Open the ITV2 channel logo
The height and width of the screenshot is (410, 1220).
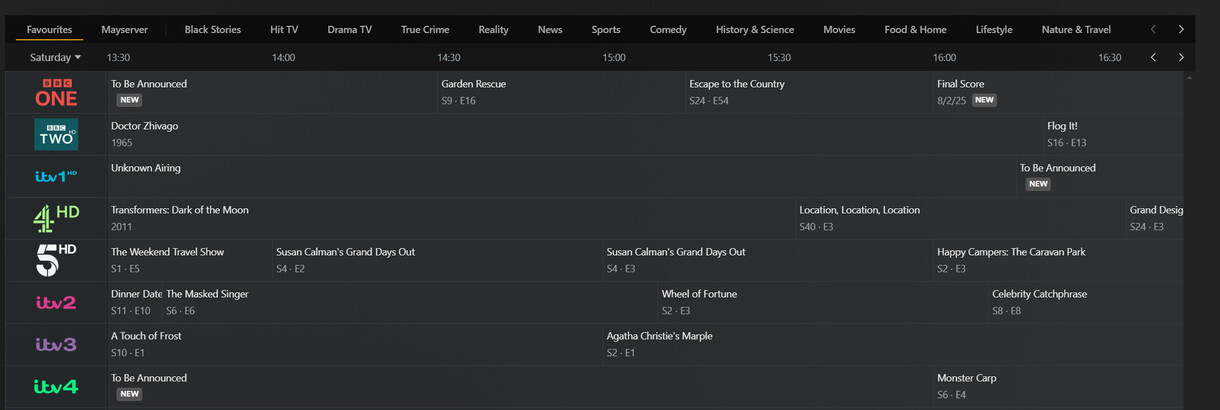click(x=56, y=302)
